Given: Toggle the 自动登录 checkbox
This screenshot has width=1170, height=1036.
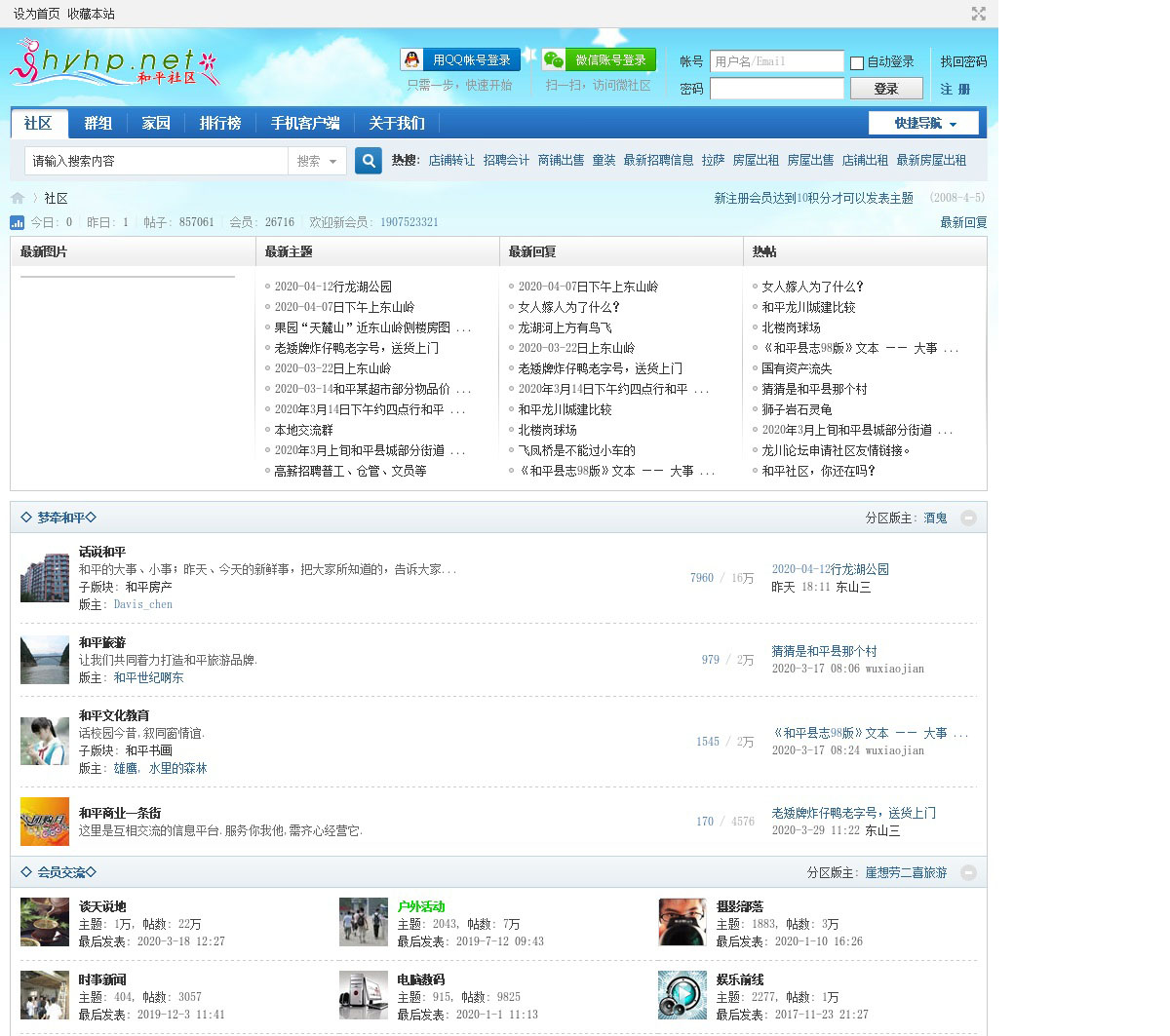Looking at the screenshot, I should point(857,62).
